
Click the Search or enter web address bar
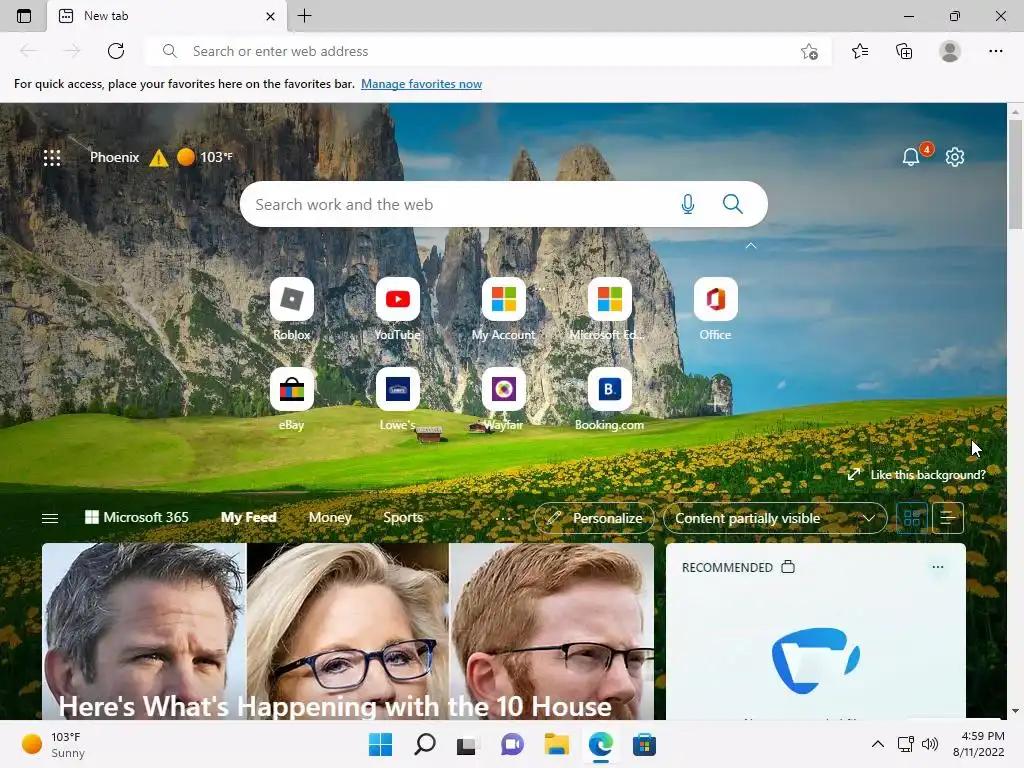coord(488,51)
